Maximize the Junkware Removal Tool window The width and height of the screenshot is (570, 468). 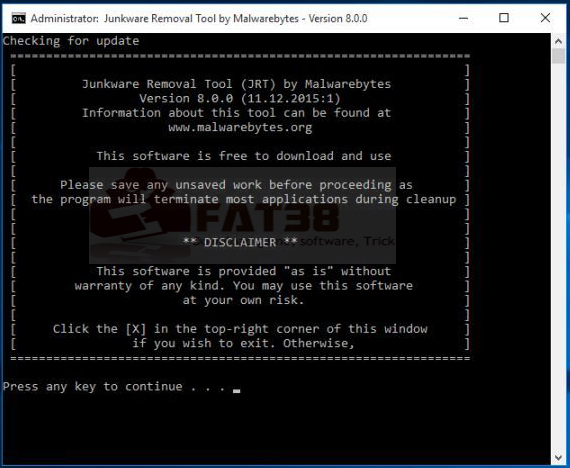(504, 18)
